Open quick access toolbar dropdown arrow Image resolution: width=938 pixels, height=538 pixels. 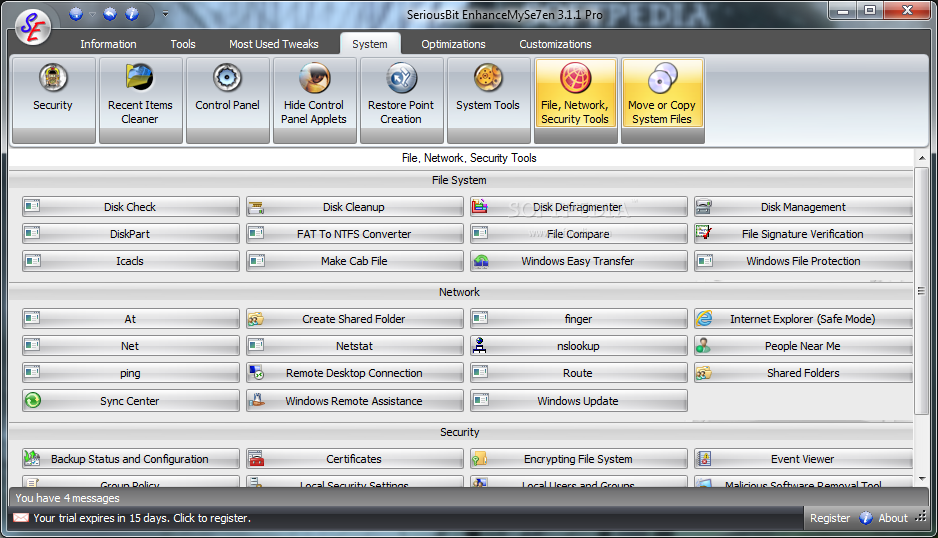pyautogui.click(x=165, y=14)
